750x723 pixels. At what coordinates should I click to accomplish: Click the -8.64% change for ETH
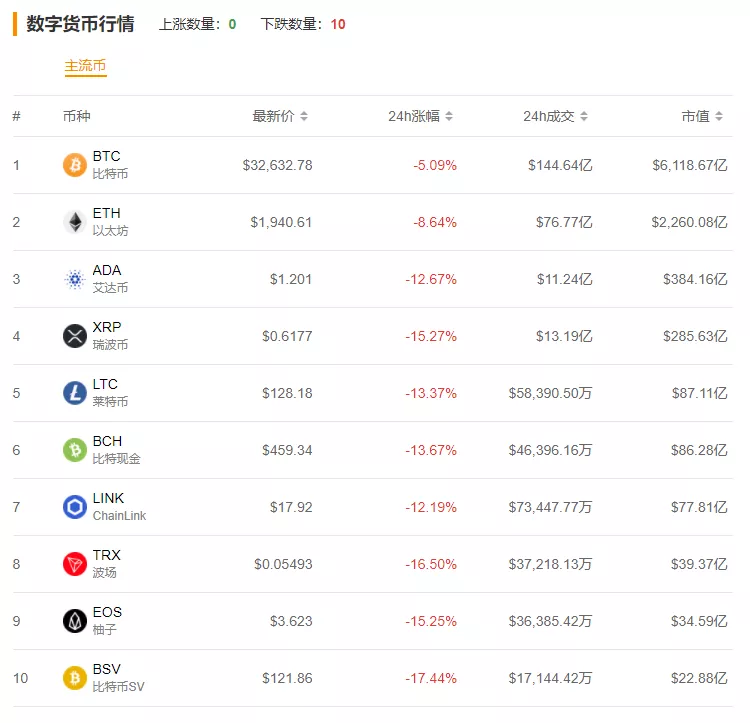pyautogui.click(x=435, y=222)
